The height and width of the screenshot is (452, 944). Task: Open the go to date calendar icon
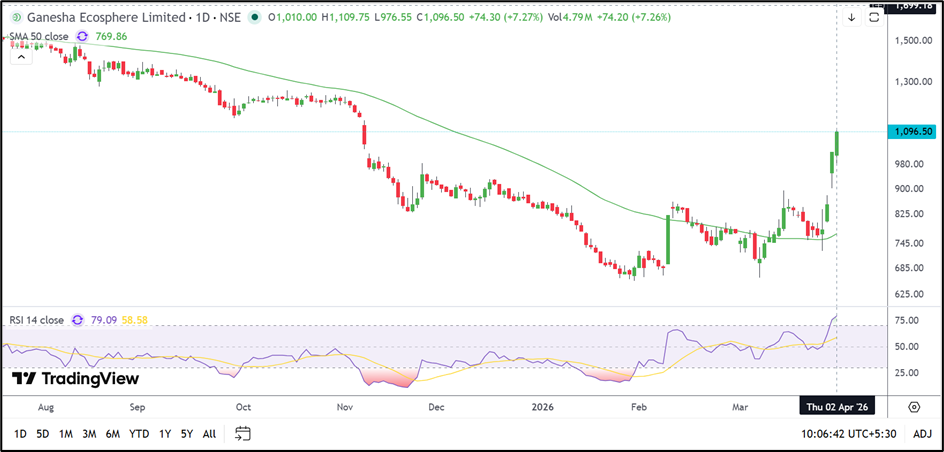point(242,434)
